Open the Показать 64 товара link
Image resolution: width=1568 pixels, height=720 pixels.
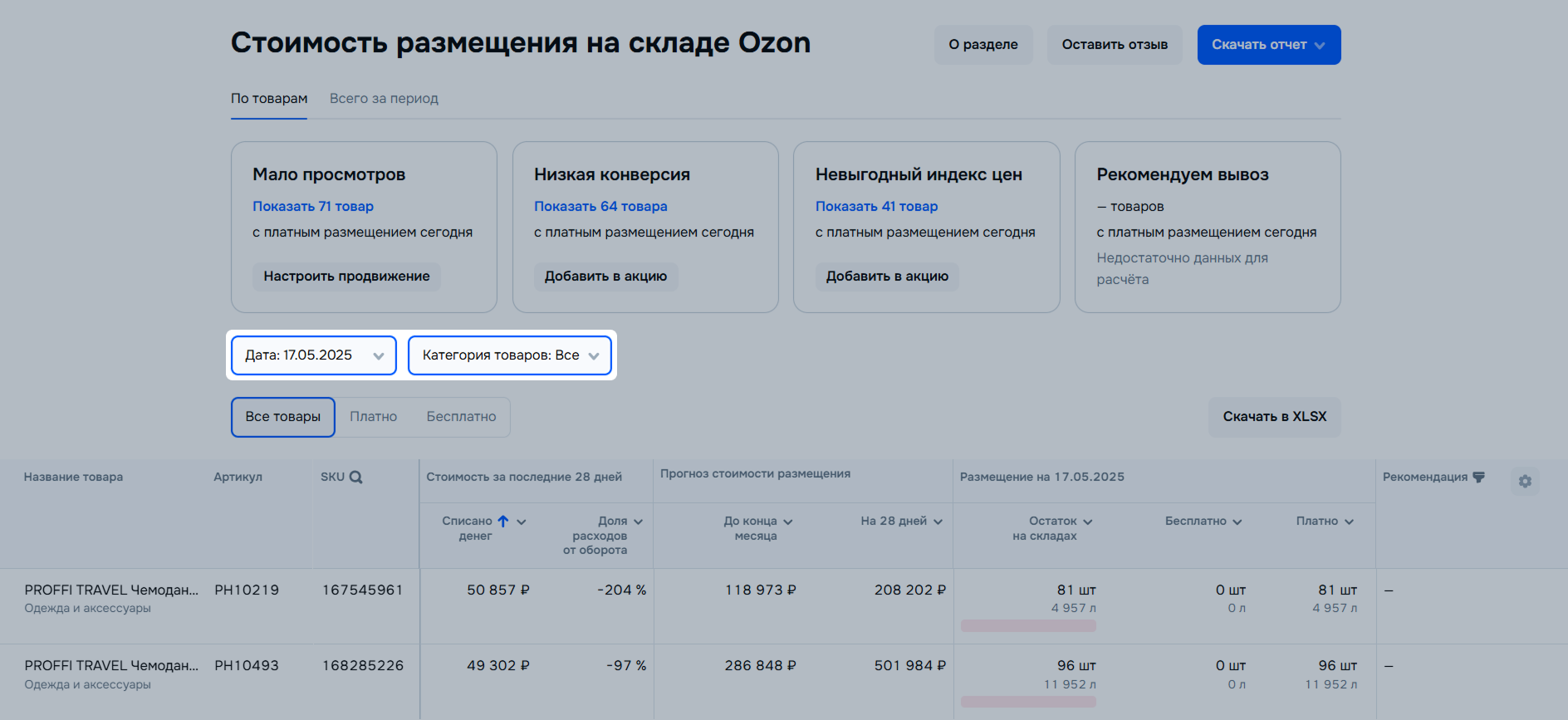(600, 206)
